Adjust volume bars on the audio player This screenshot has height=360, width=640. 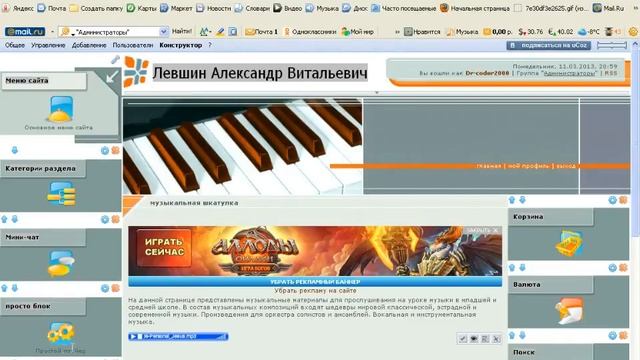pos(221,337)
